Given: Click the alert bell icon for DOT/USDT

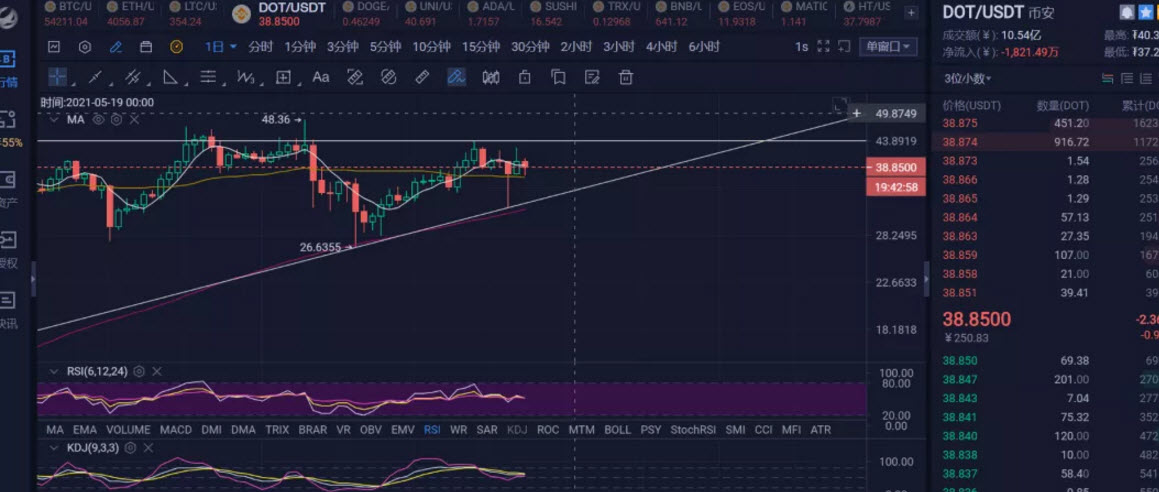Looking at the screenshot, I should coord(1126,13).
